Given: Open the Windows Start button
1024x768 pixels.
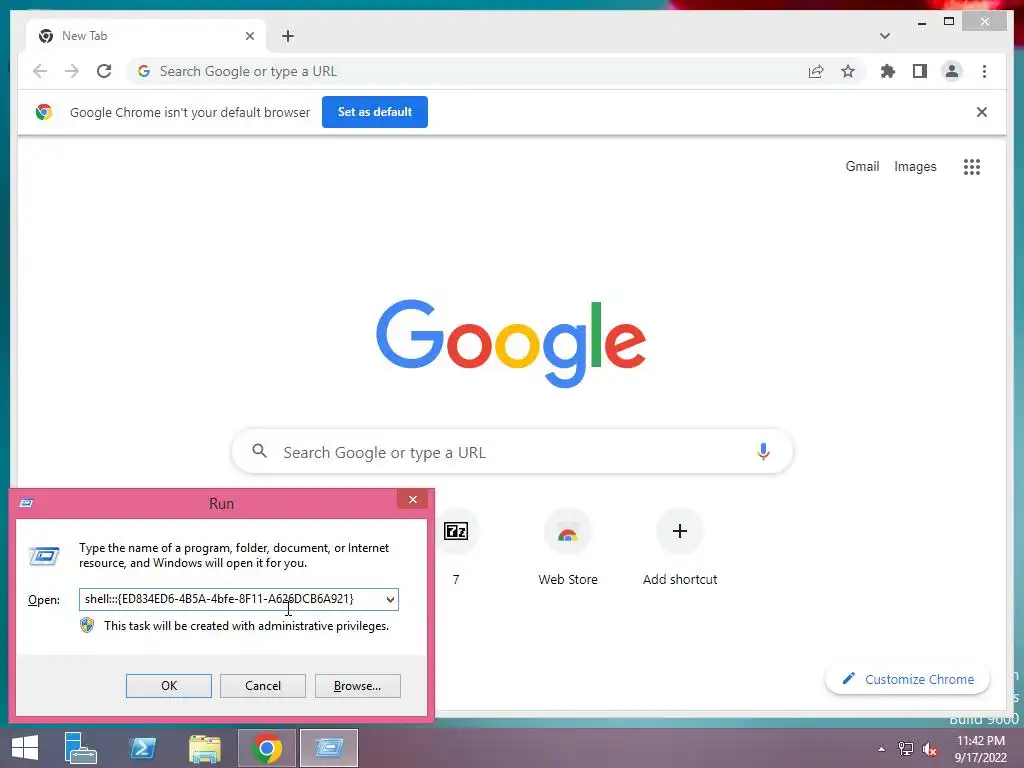Looking at the screenshot, I should [25, 748].
